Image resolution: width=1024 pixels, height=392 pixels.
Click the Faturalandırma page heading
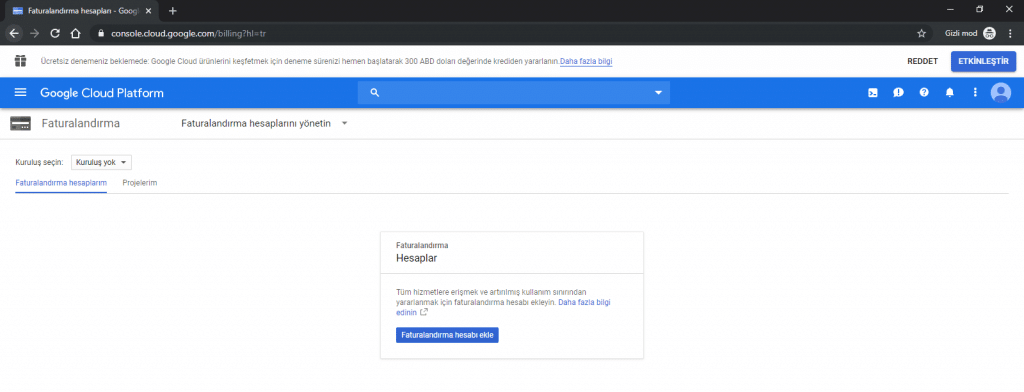pos(81,123)
